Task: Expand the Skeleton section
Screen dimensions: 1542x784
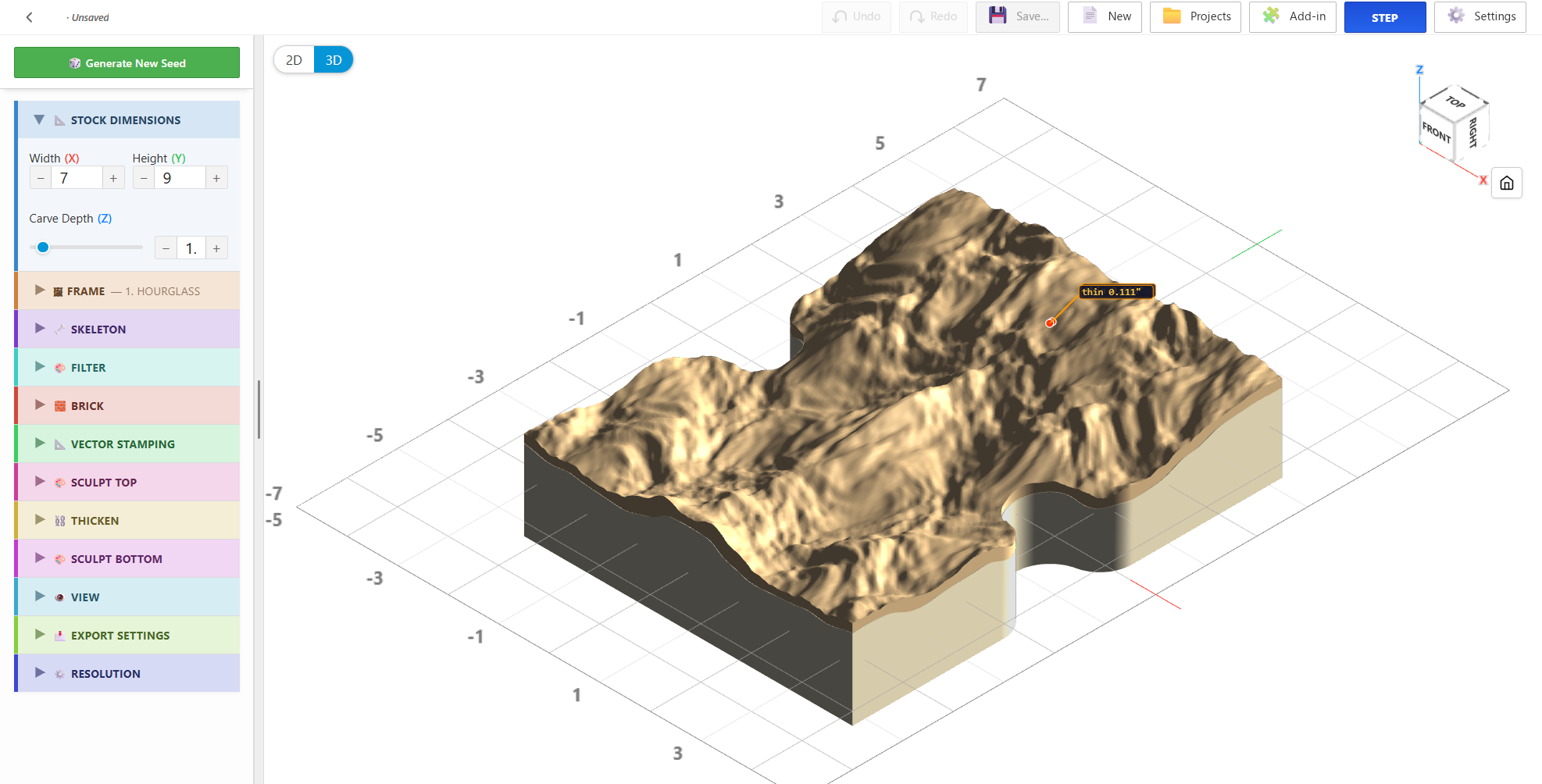Action: (x=40, y=329)
